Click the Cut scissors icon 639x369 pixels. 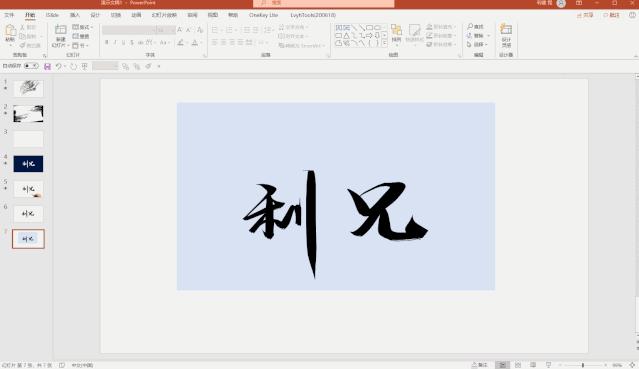pos(23,27)
